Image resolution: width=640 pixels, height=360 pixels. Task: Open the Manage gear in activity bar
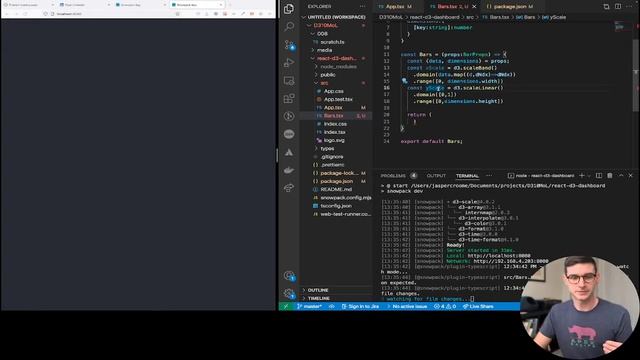[289, 293]
